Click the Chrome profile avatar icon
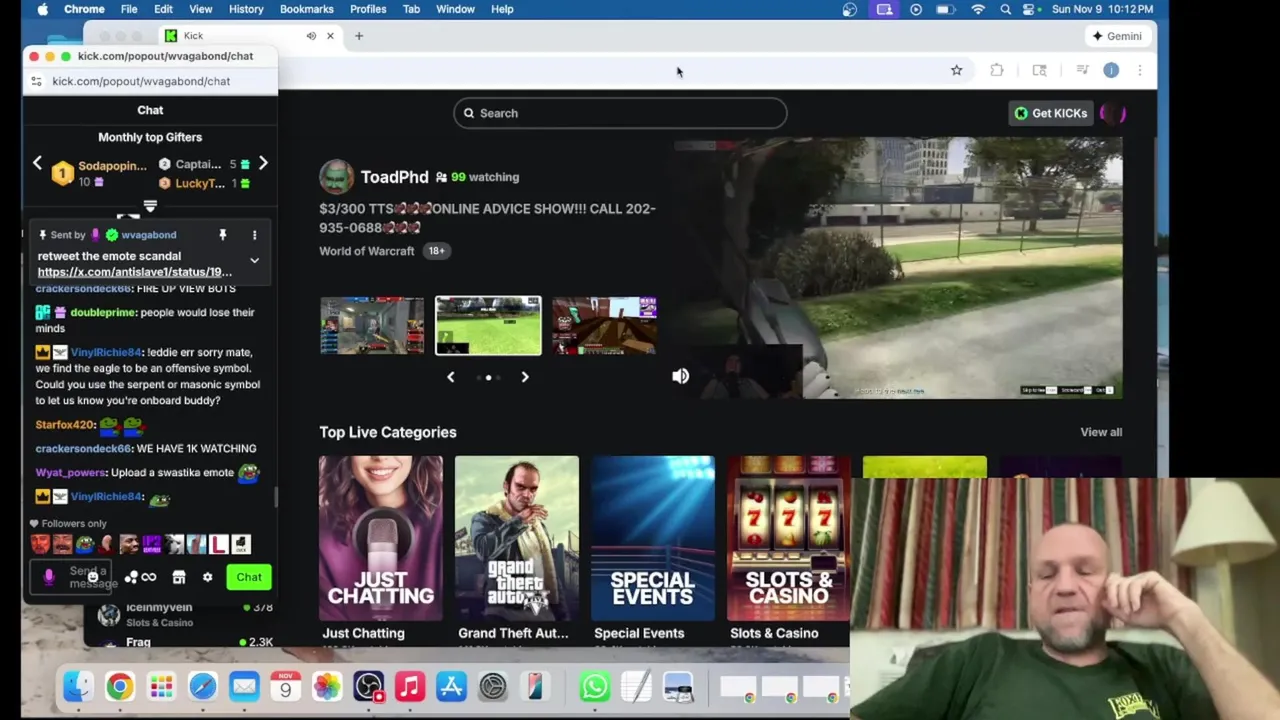Viewport: 1280px width, 720px height. coord(1111,70)
